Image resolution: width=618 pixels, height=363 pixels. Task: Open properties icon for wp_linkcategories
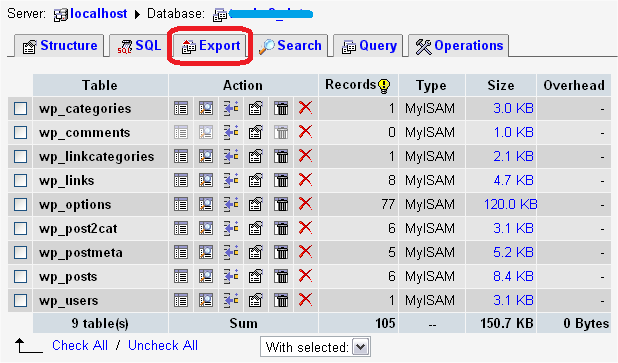[x=255, y=156]
